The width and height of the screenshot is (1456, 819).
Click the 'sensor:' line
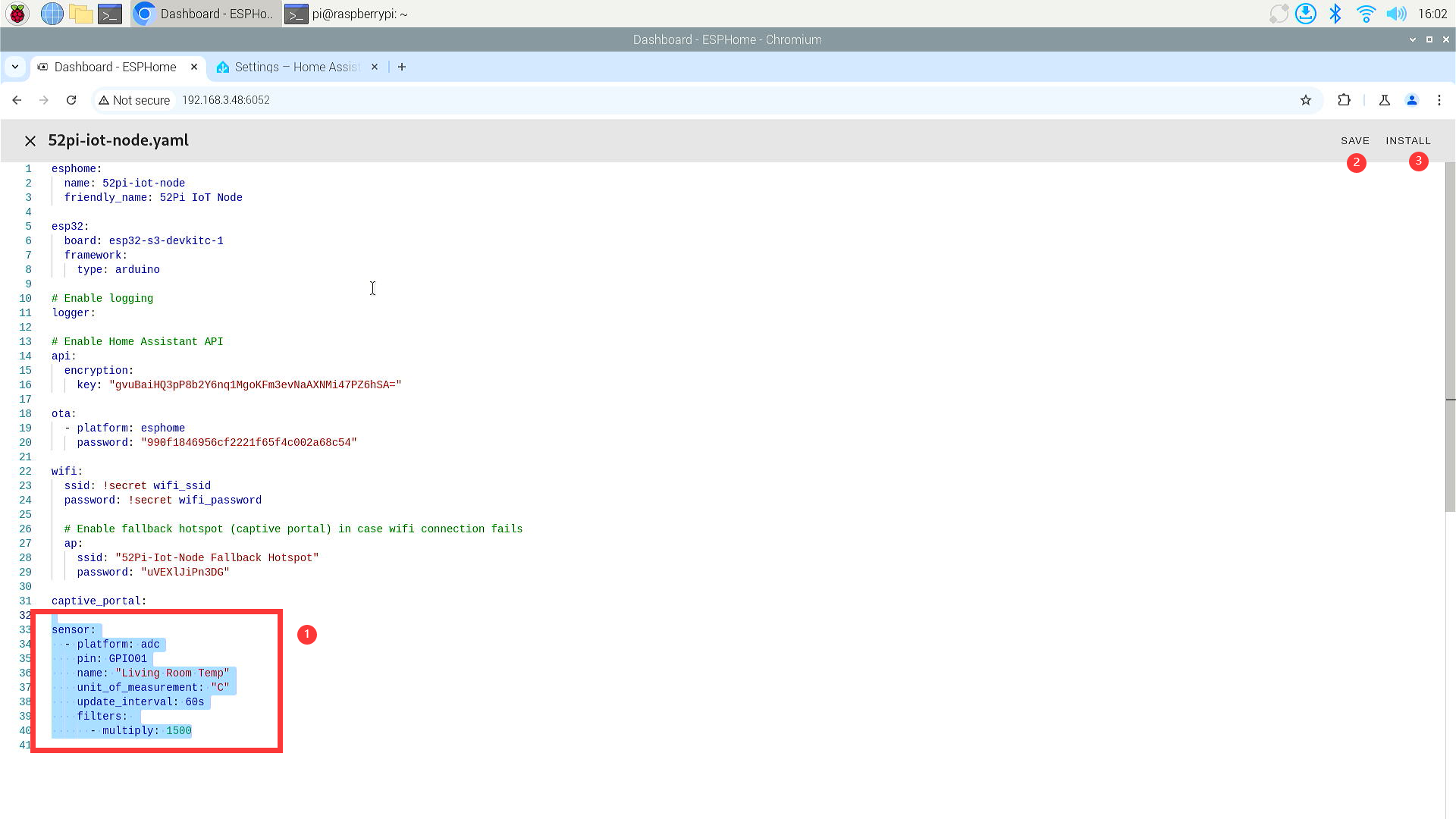74,630
